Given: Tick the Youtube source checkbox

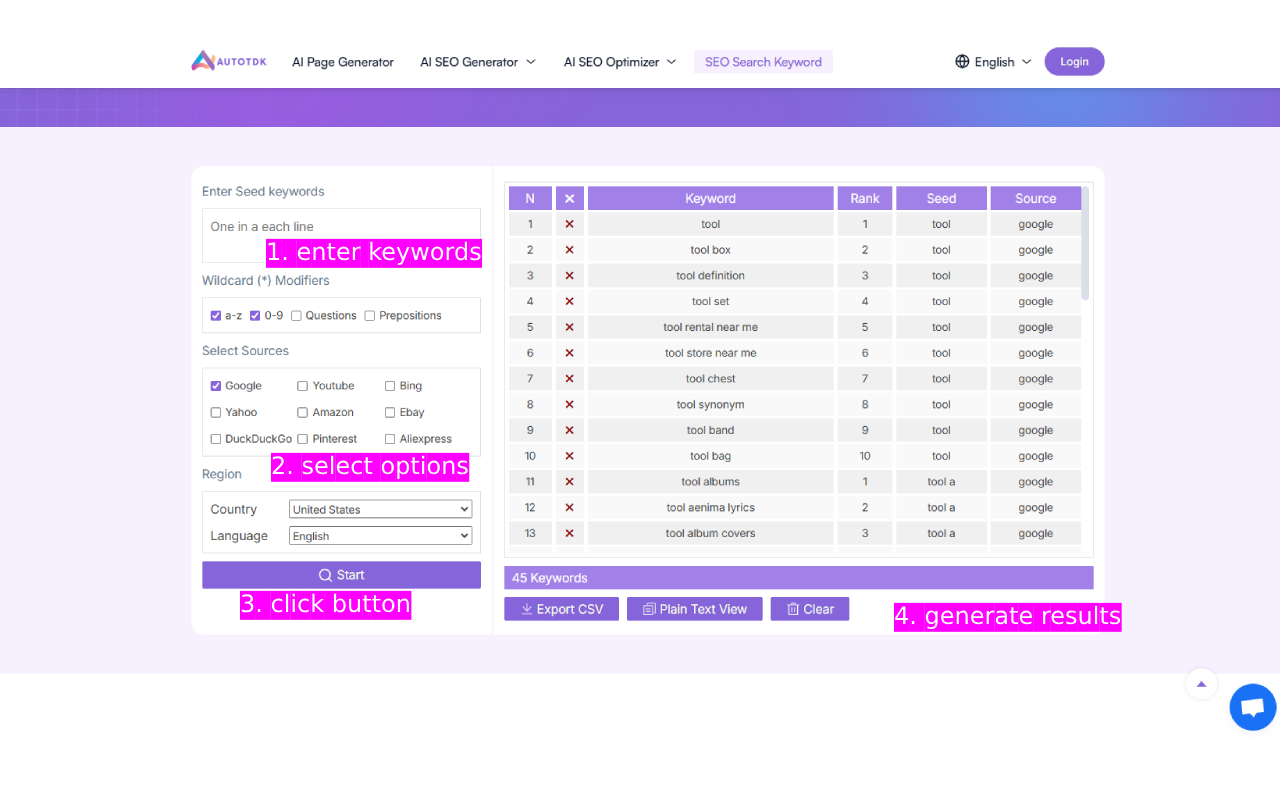Looking at the screenshot, I should tap(302, 386).
